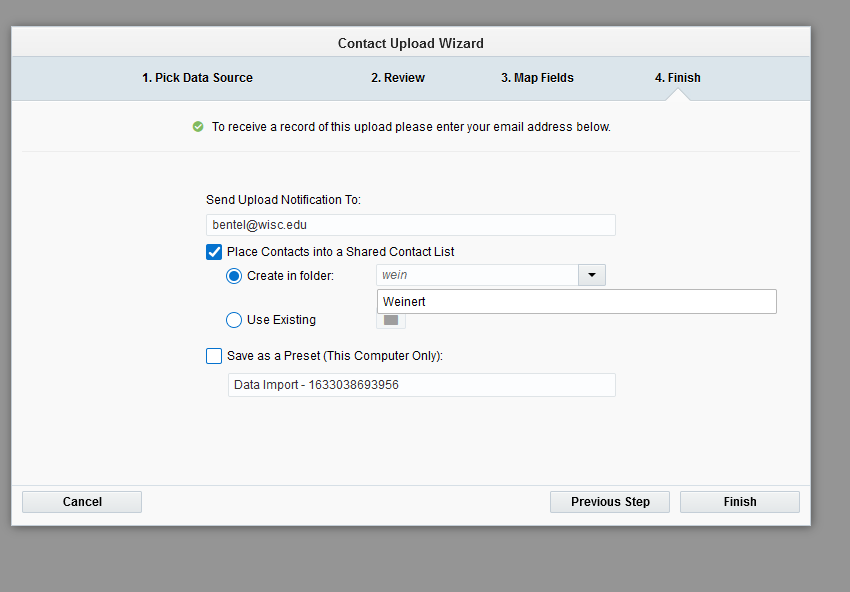Click the green checkmark status icon

pyautogui.click(x=198, y=127)
